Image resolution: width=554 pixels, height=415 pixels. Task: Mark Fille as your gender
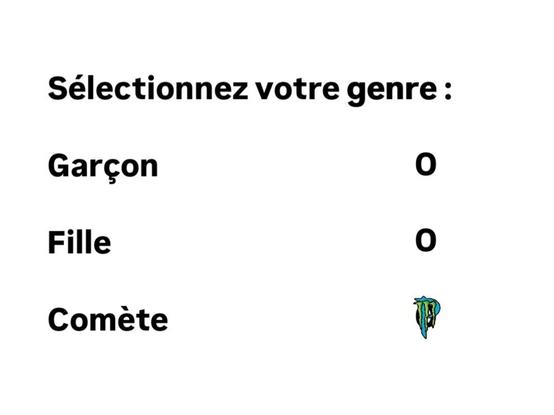(x=426, y=240)
